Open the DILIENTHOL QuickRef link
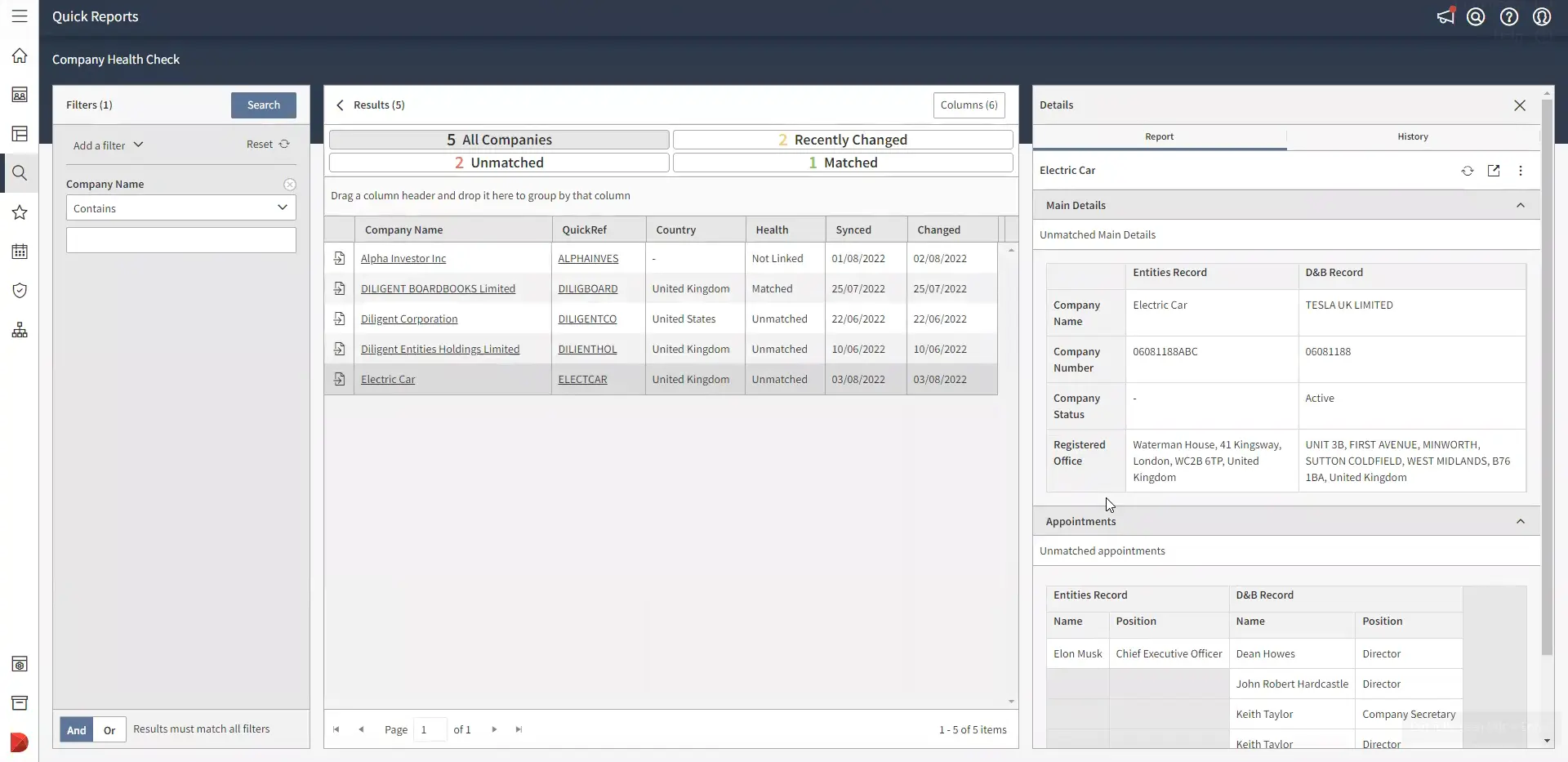1568x762 pixels. coord(587,349)
